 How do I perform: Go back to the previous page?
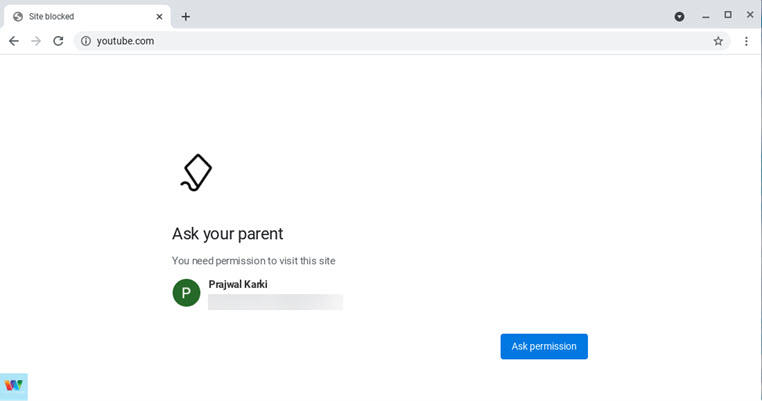pyautogui.click(x=14, y=41)
